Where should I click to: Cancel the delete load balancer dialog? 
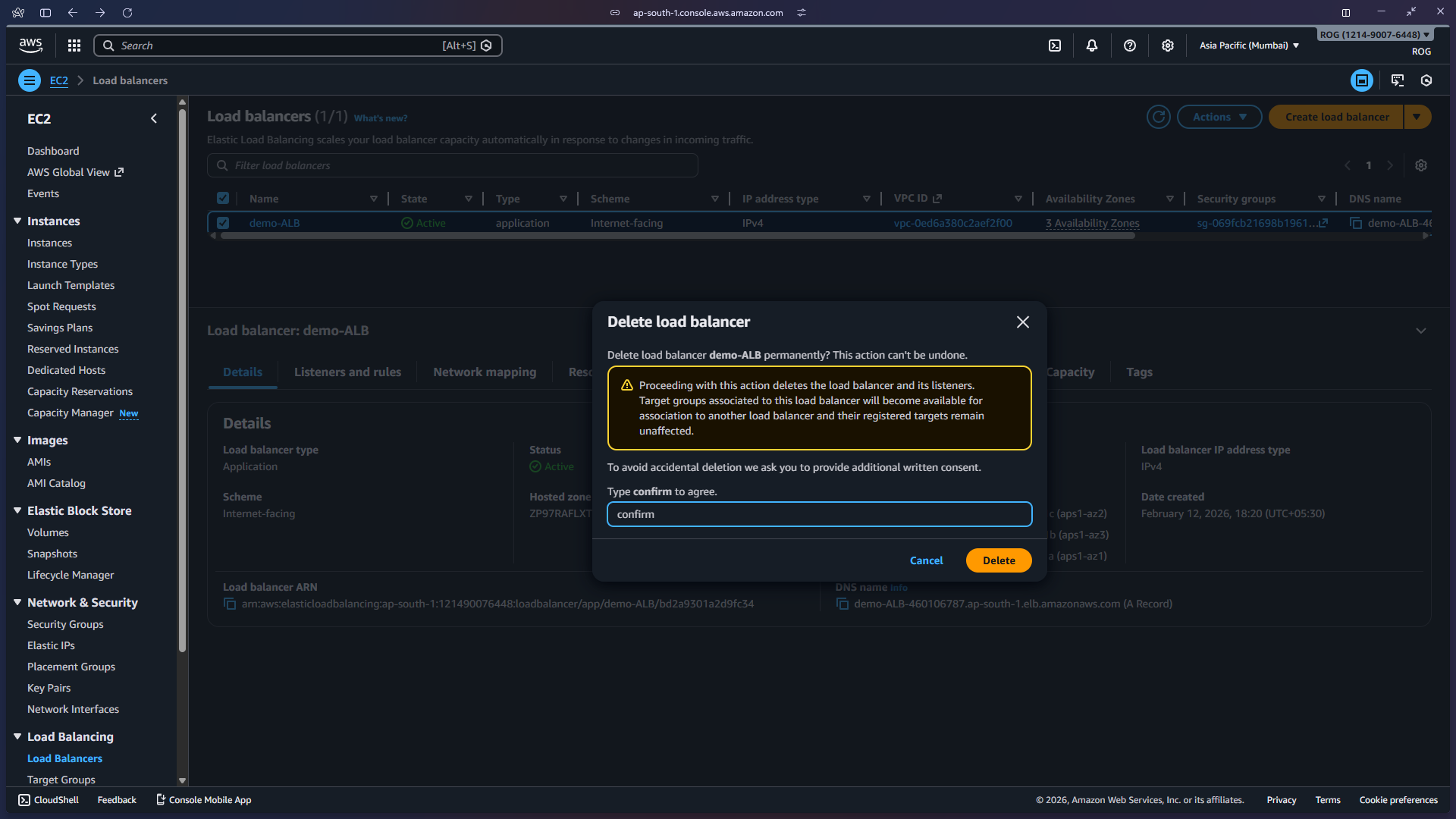tap(926, 560)
